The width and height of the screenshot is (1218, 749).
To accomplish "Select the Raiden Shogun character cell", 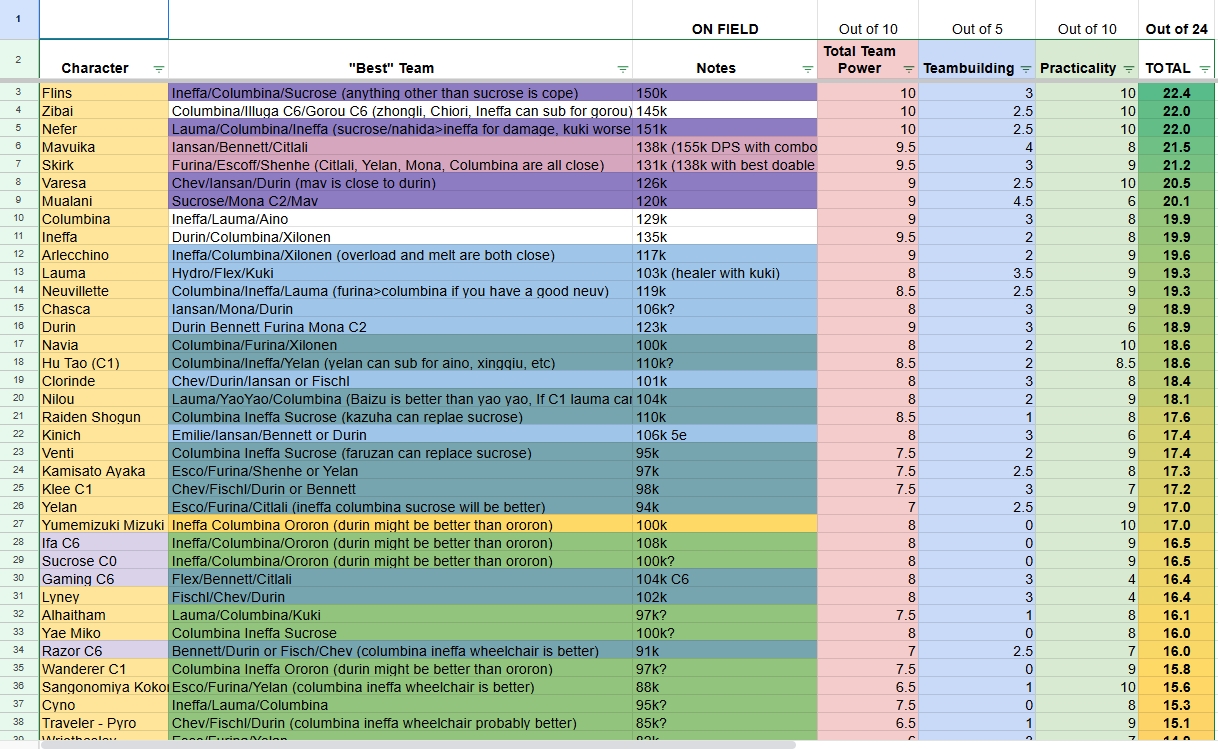I will [104, 417].
